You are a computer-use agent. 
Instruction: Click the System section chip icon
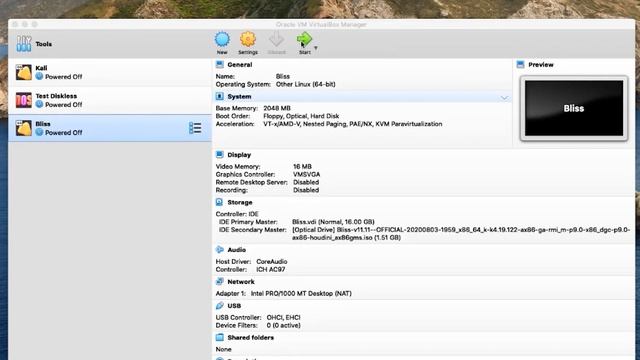pyautogui.click(x=220, y=96)
